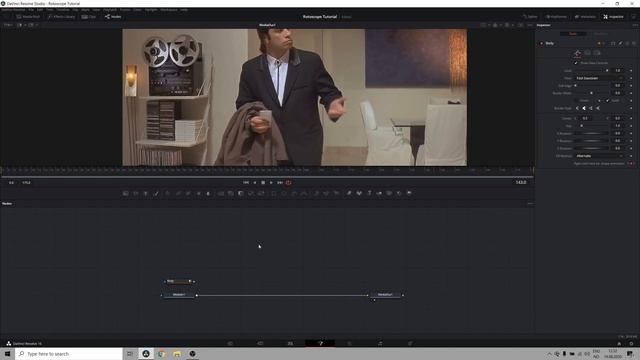
Task: Open the File menu
Action: (31, 9)
